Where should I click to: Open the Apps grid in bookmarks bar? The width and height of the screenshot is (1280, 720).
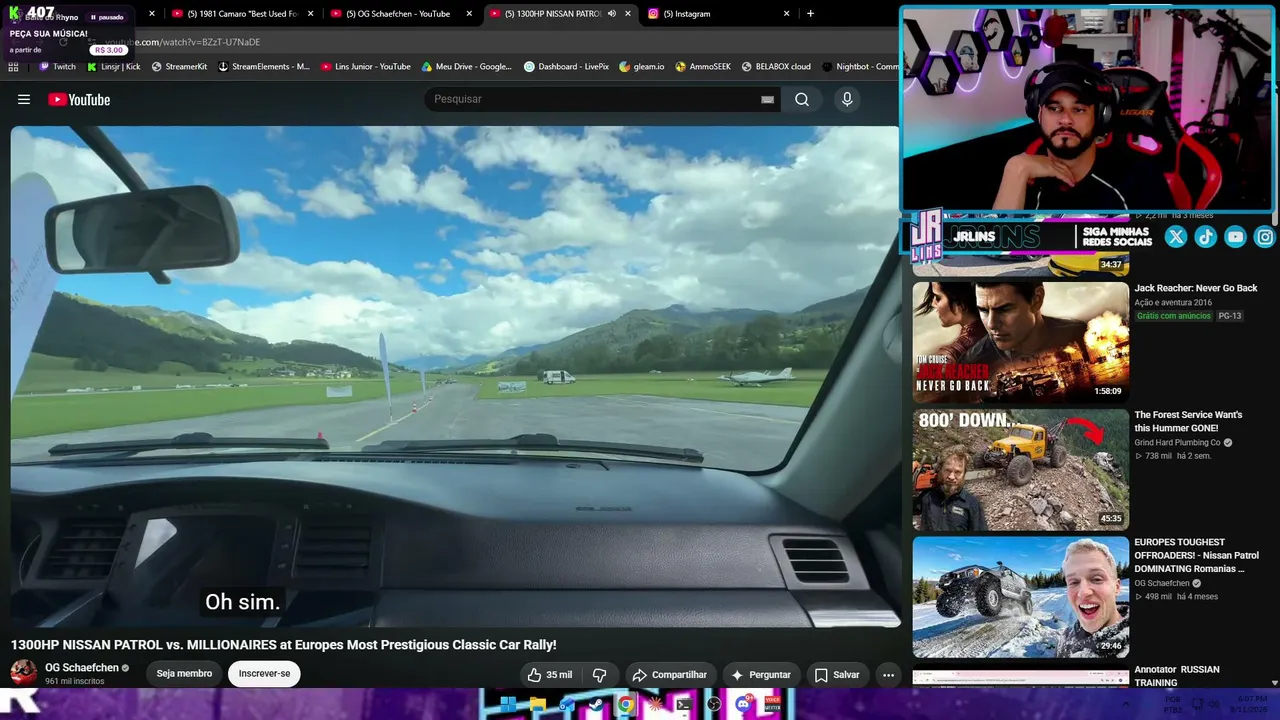coord(13,67)
